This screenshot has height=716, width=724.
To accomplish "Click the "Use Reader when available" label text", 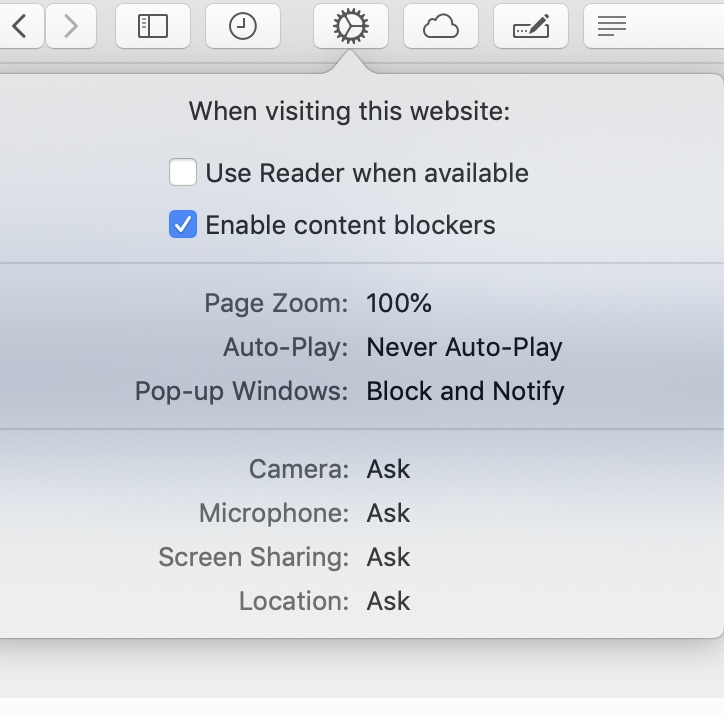I will [367, 173].
